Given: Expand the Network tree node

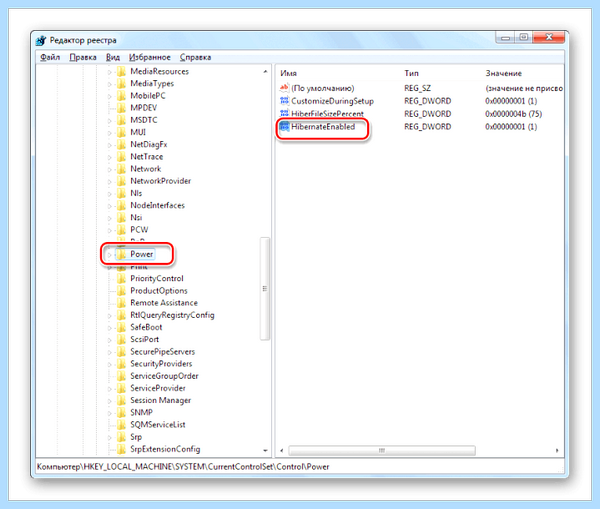Looking at the screenshot, I should click(x=109, y=169).
